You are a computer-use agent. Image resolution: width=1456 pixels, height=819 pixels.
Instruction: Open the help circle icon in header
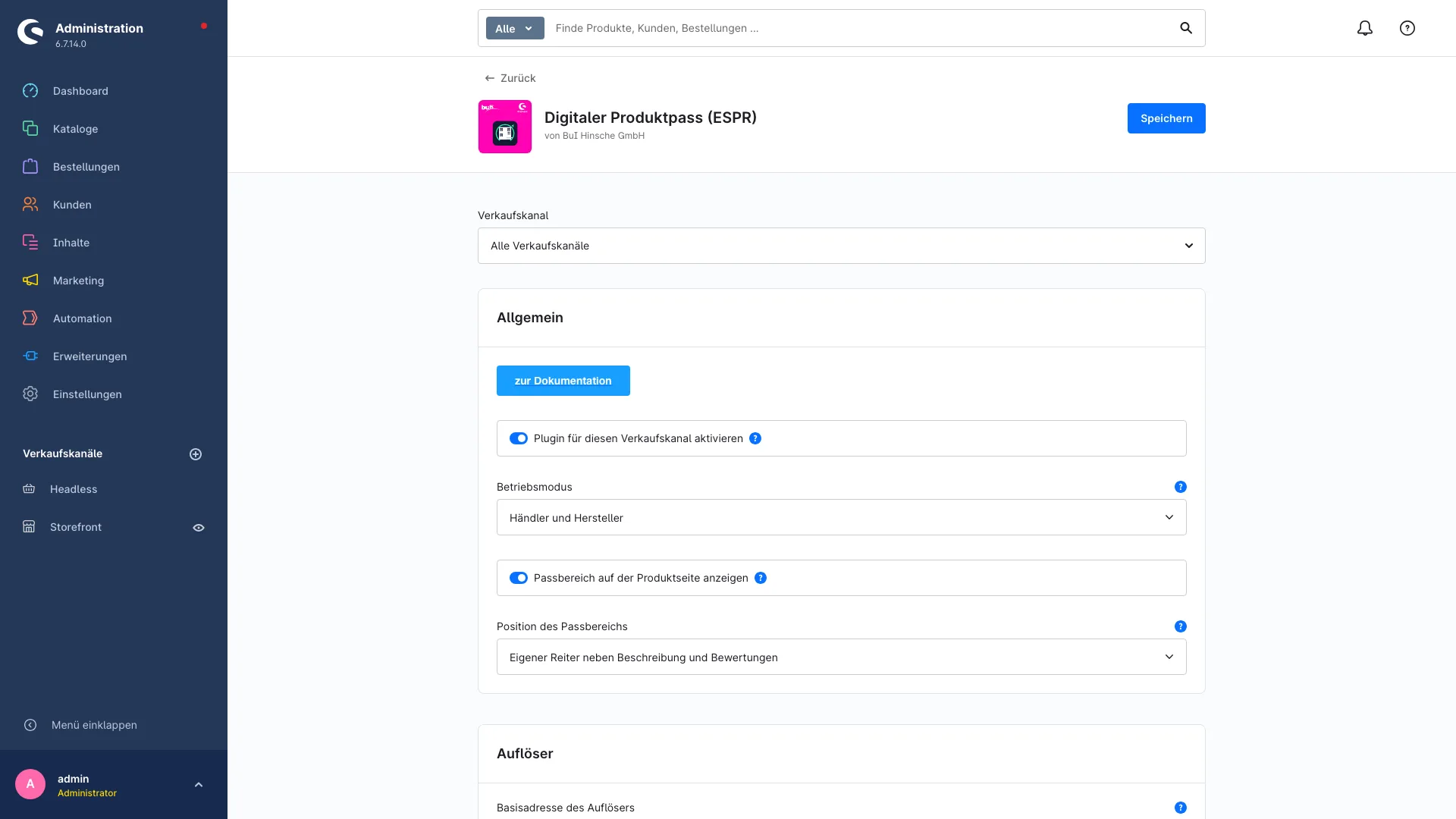[x=1407, y=28]
